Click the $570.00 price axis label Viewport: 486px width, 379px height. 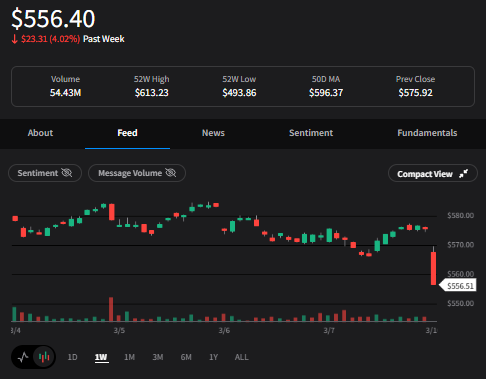pos(460,245)
